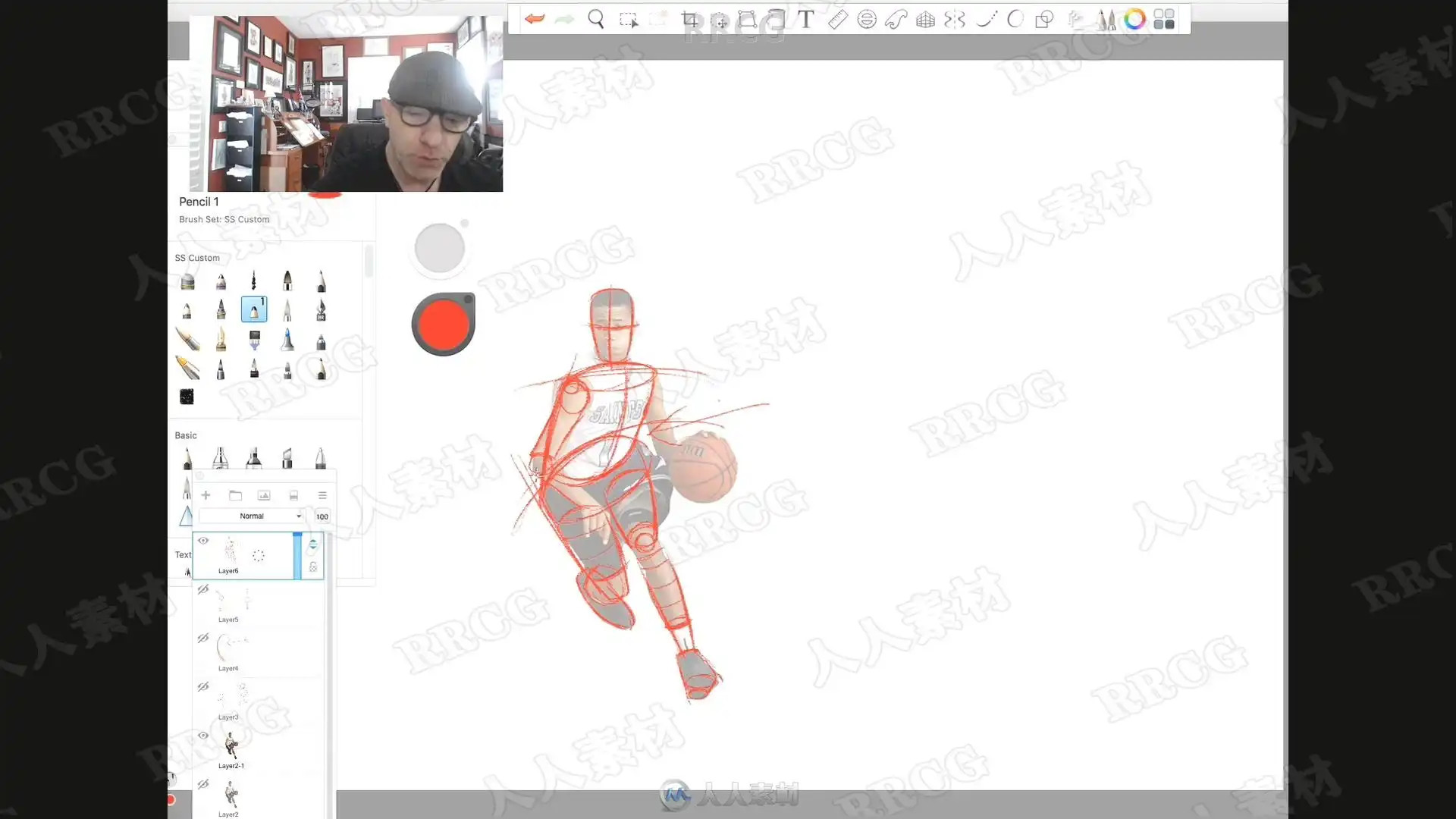
Task: Activate the rectangular Selection tool
Action: [x=628, y=20]
